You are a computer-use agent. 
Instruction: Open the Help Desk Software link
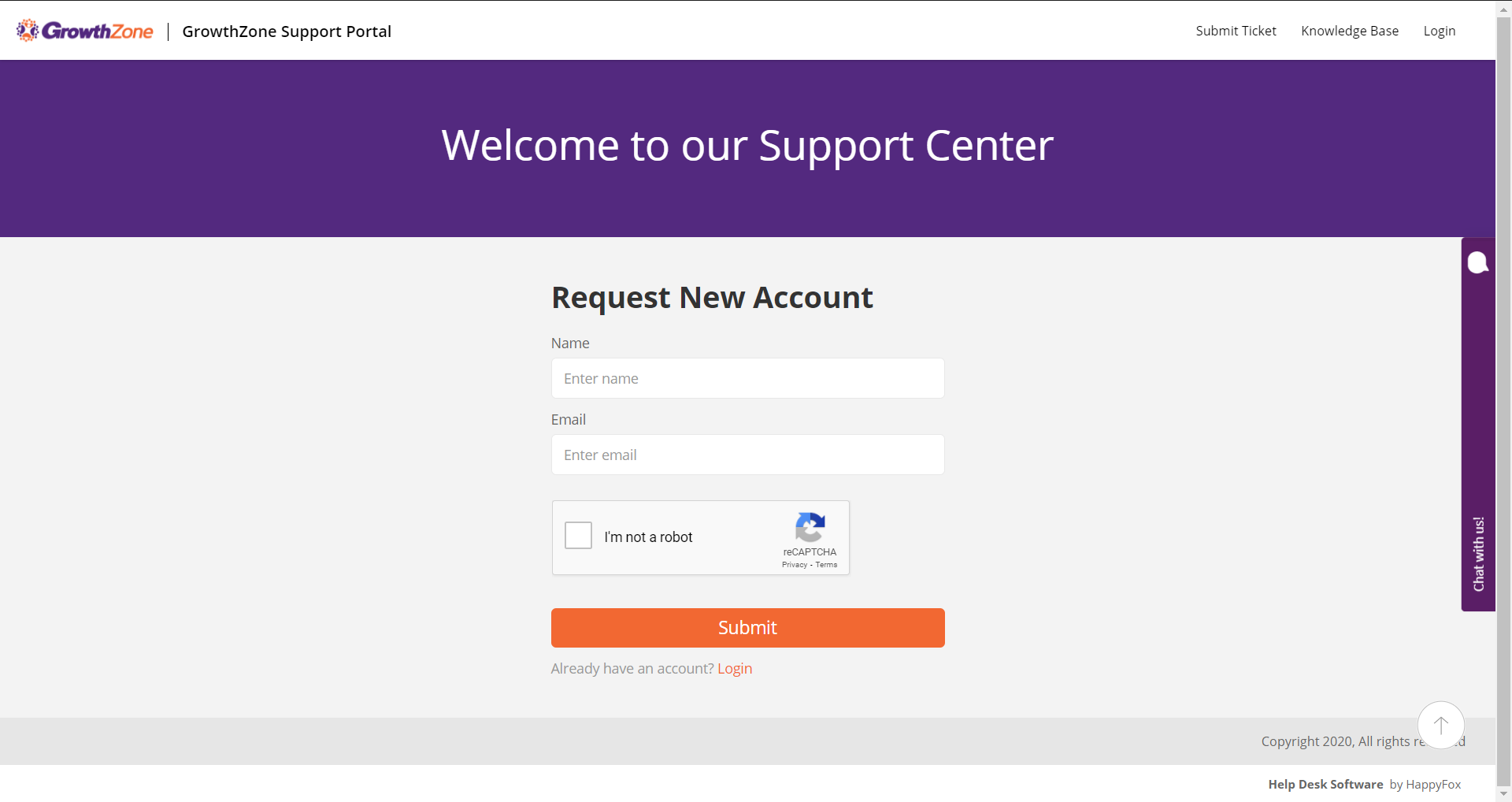pyautogui.click(x=1325, y=784)
